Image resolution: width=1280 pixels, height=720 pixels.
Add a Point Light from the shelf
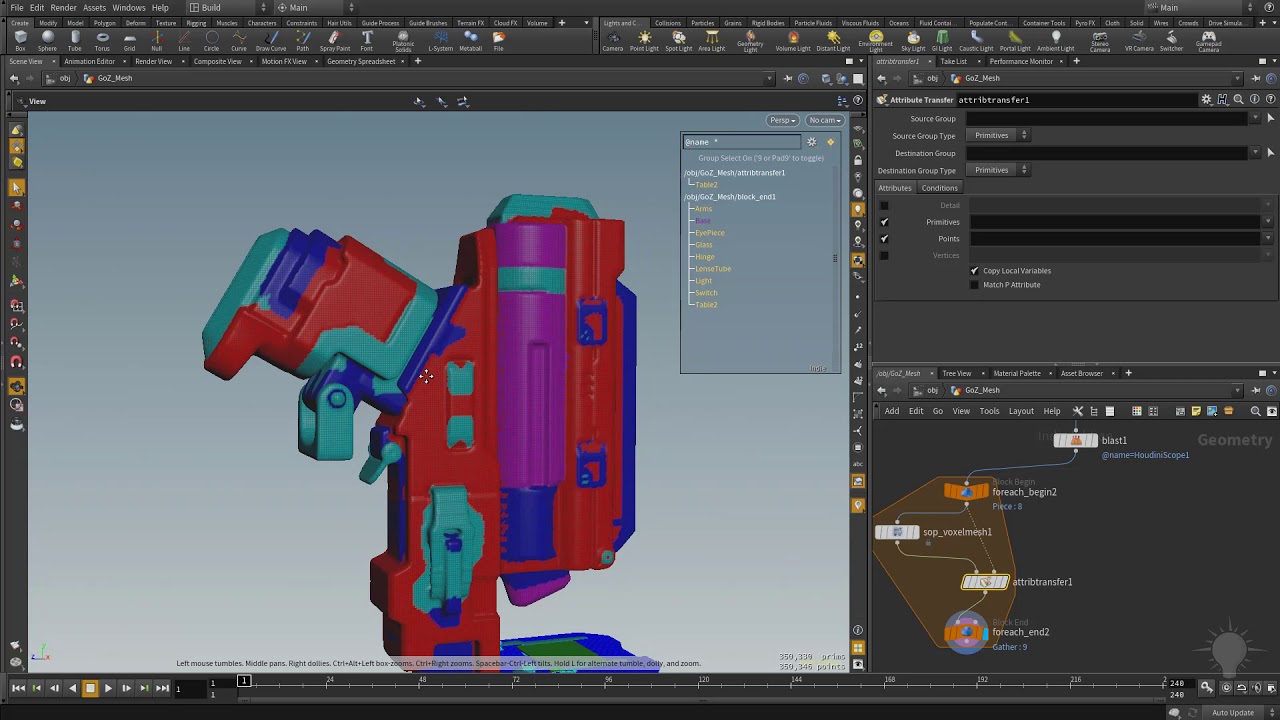pos(644,40)
